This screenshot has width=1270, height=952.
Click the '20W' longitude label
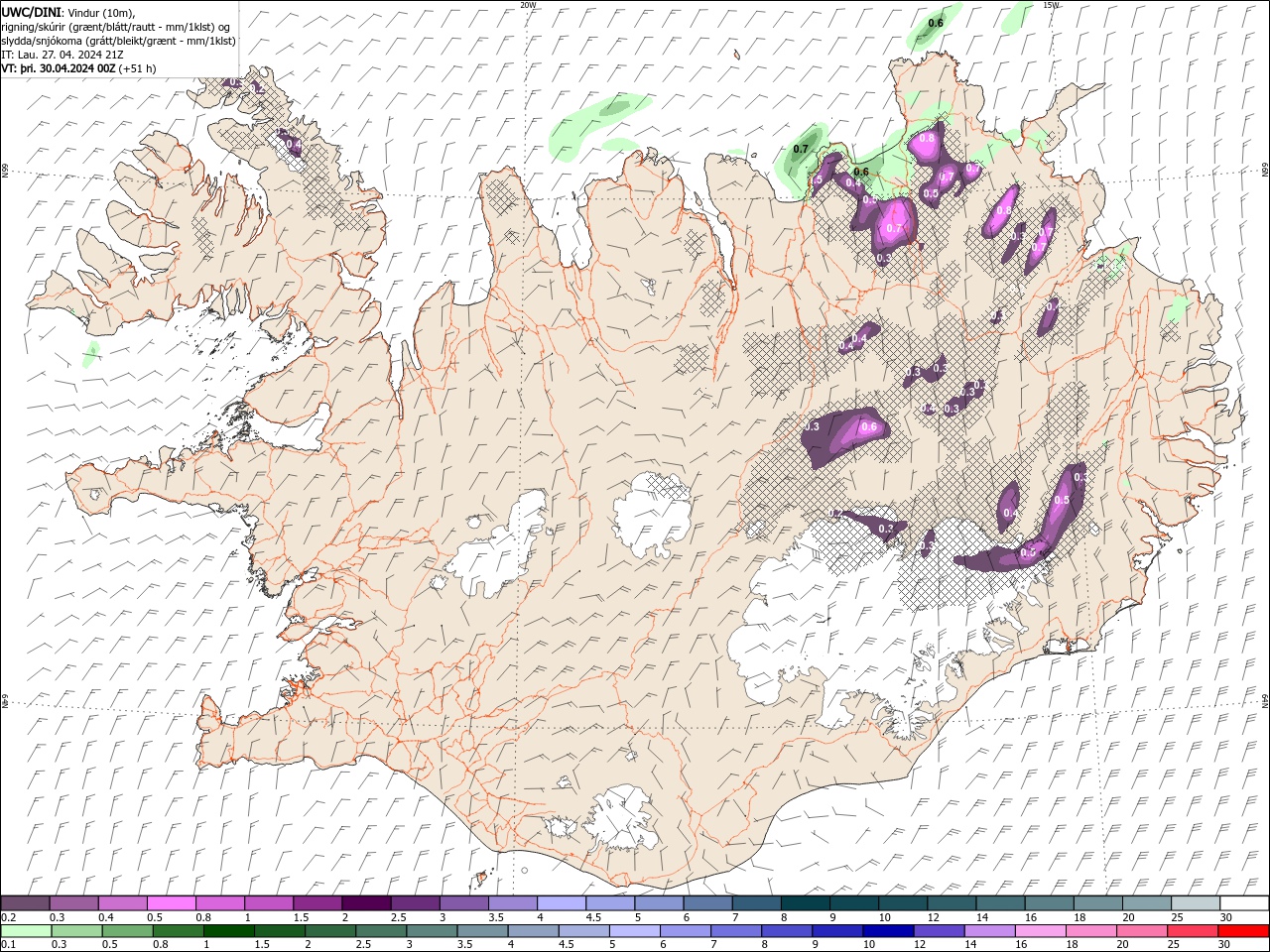pyautogui.click(x=528, y=5)
